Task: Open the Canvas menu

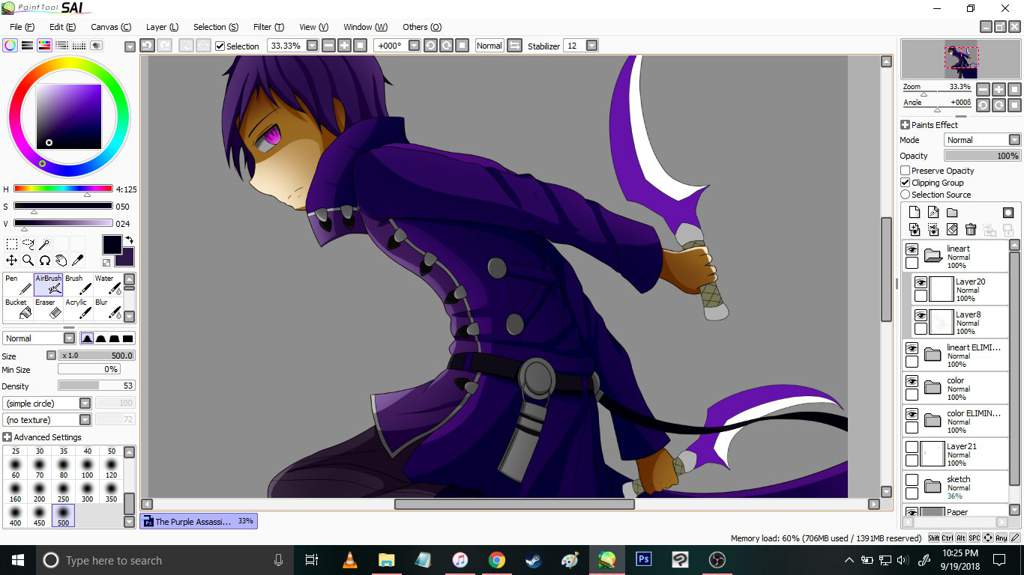Action: click(110, 27)
